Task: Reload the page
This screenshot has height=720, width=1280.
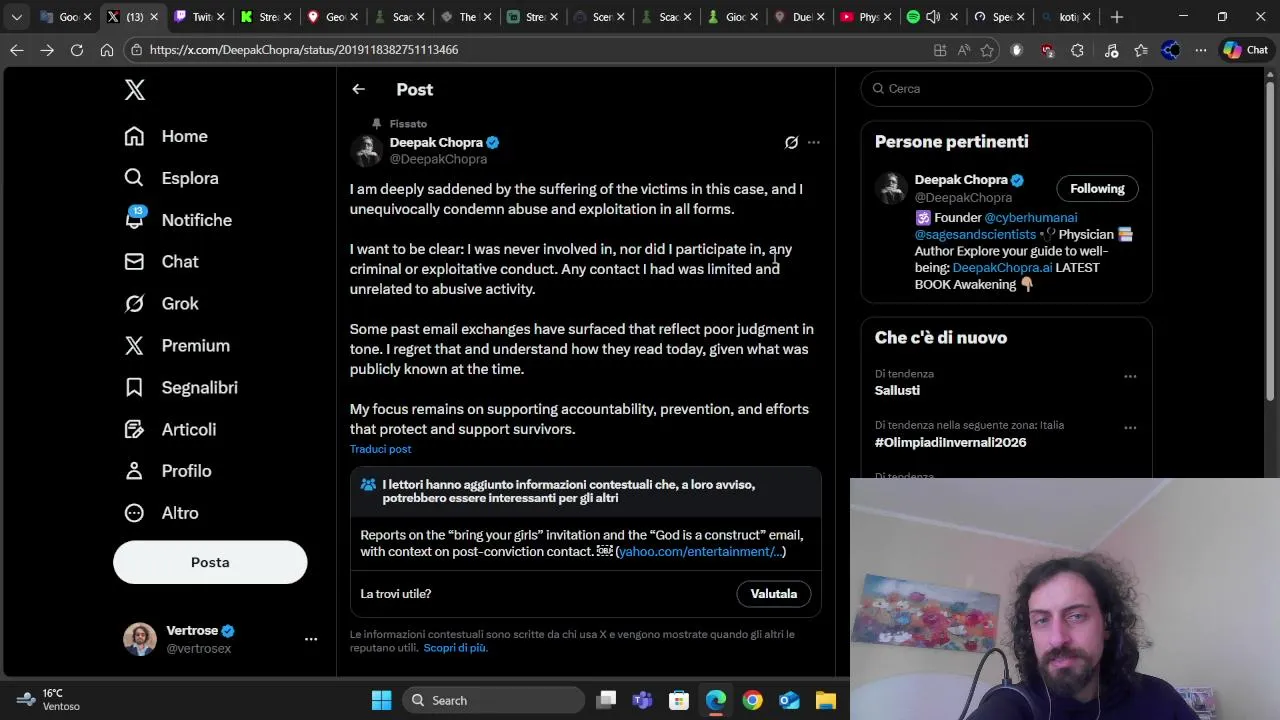Action: point(77,50)
